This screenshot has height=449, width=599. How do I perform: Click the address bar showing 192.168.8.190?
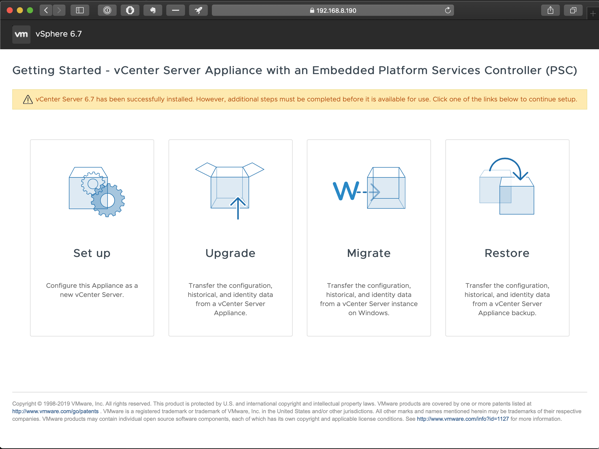[333, 10]
